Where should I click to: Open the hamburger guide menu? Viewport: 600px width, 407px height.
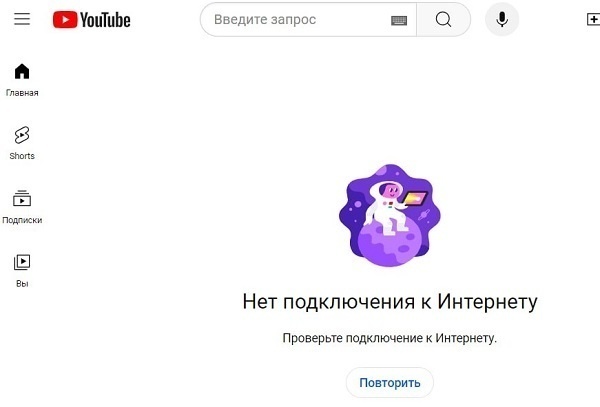(22, 19)
